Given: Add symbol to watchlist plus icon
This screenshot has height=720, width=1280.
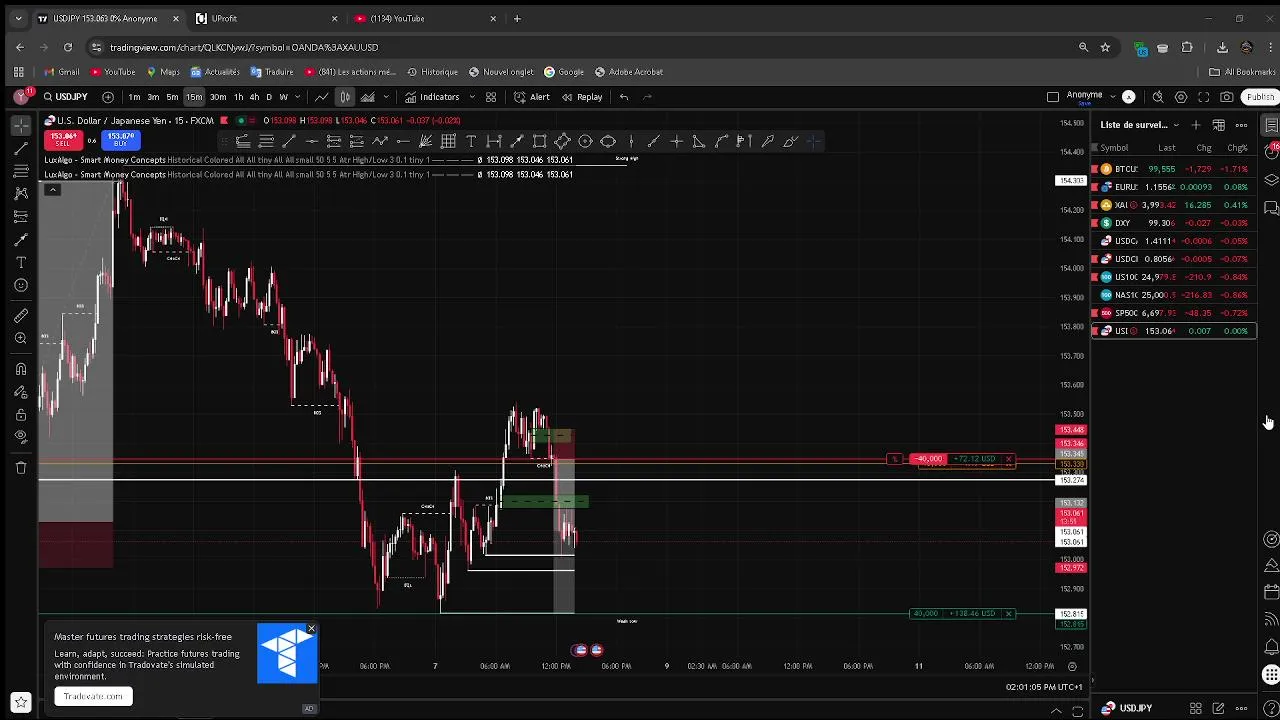Looking at the screenshot, I should click(x=1196, y=125).
